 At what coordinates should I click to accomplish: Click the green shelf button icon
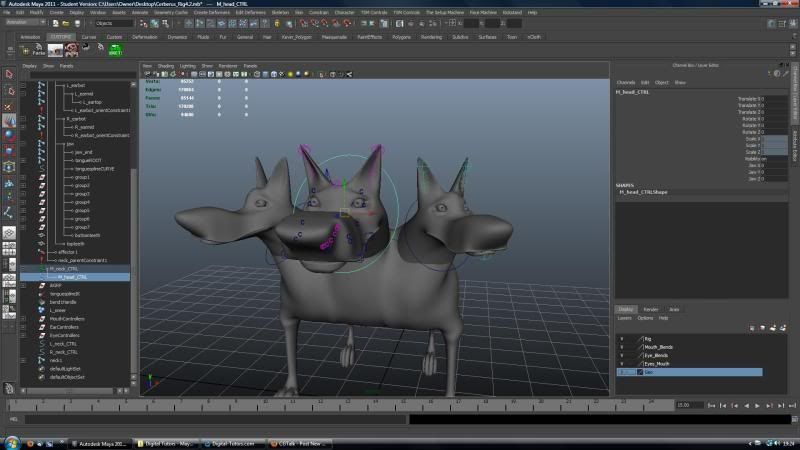(x=115, y=51)
